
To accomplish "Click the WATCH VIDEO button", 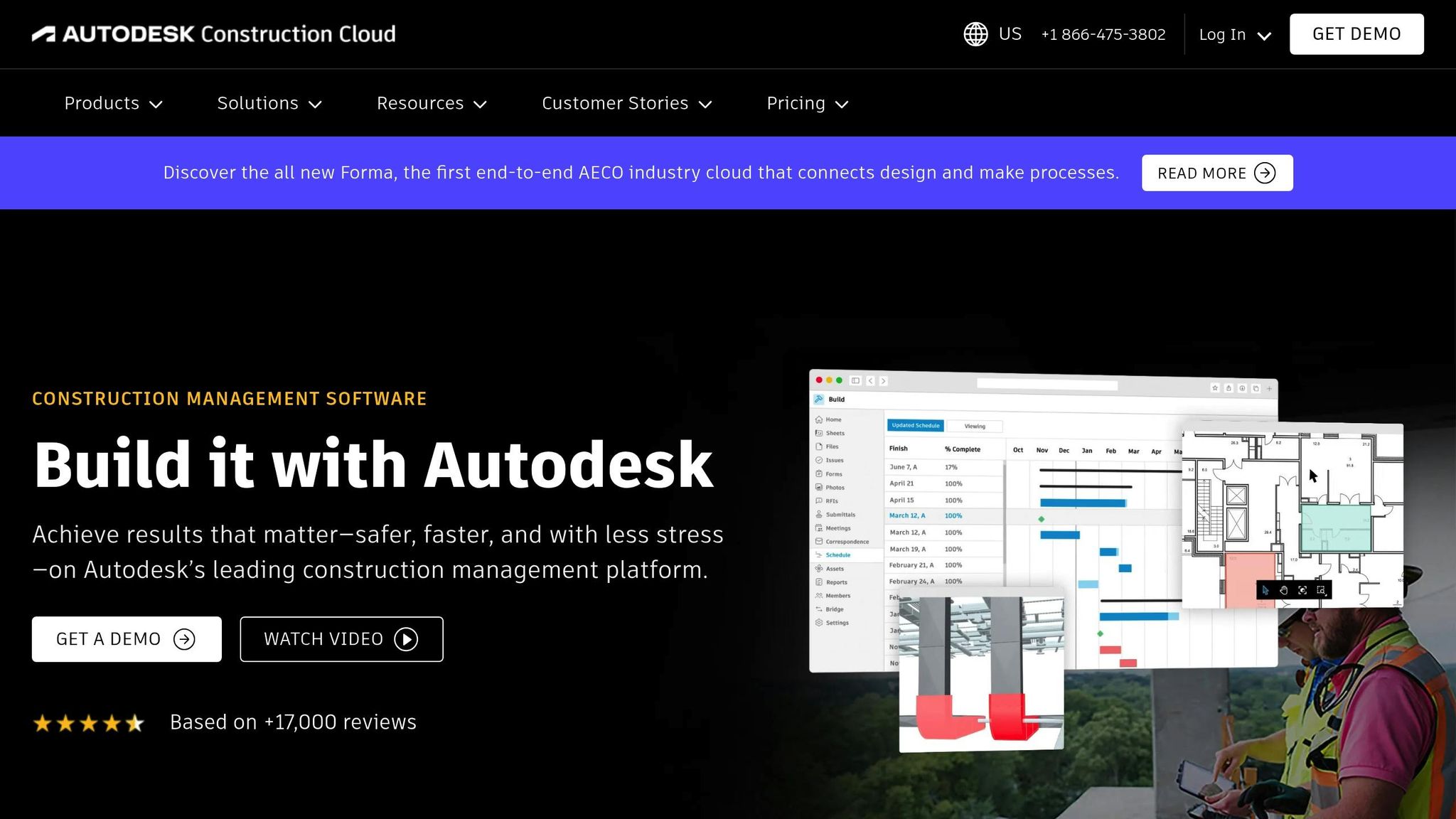I will pyautogui.click(x=341, y=639).
